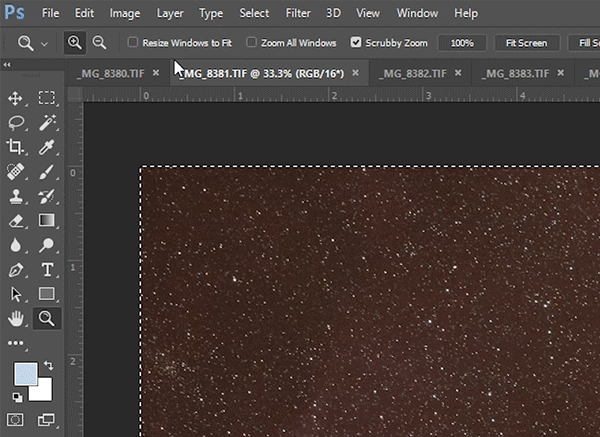Select the Gradient tool

[x=47, y=220]
